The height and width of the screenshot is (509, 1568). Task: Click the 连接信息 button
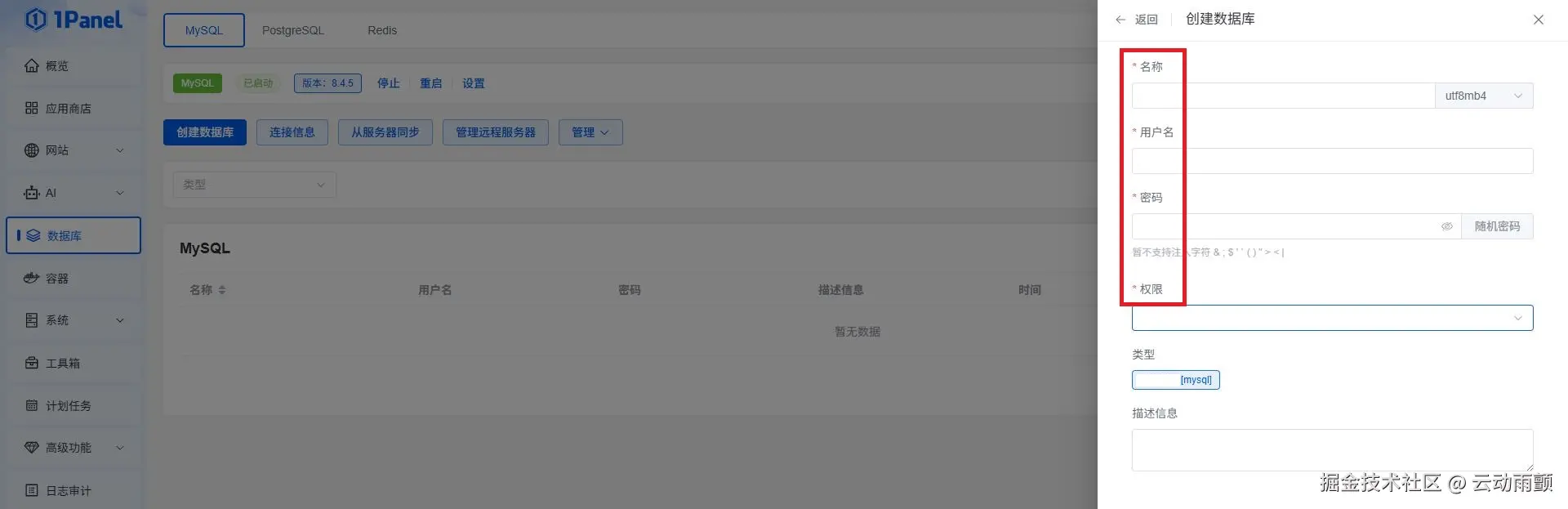pos(292,132)
